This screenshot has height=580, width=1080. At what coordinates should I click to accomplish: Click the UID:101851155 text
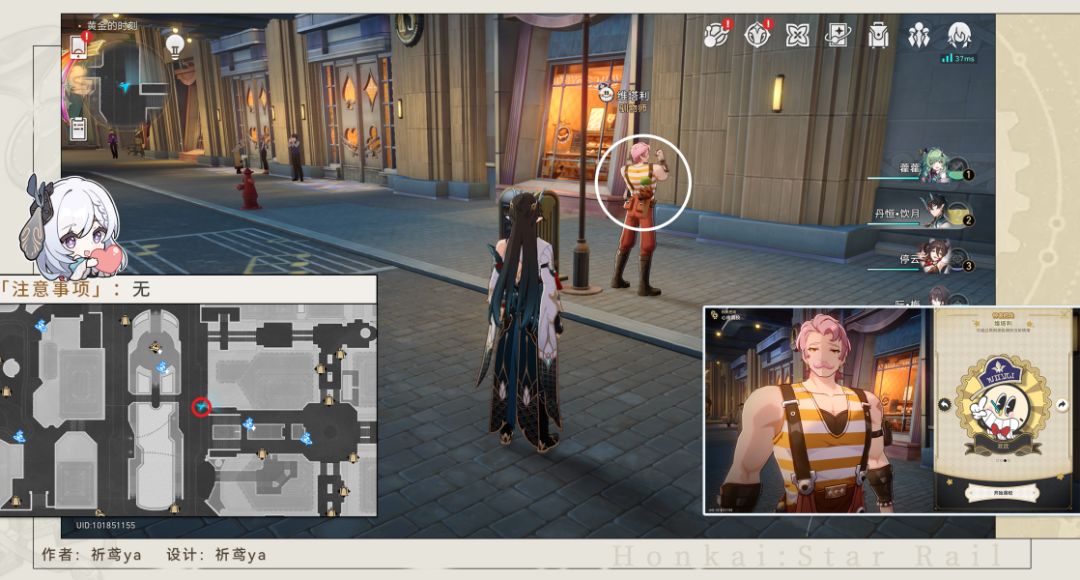coord(105,525)
